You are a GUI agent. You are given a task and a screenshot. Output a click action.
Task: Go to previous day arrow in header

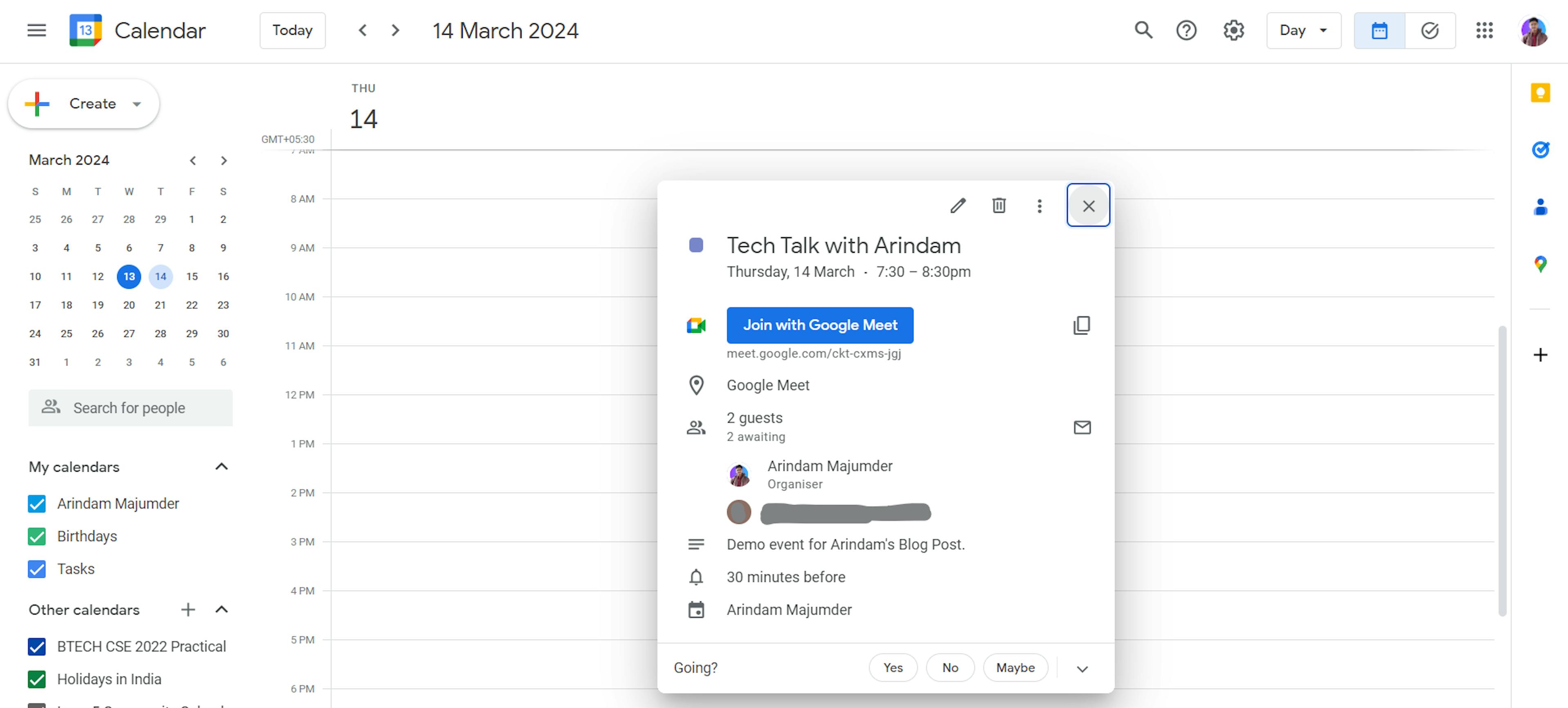[x=363, y=31]
